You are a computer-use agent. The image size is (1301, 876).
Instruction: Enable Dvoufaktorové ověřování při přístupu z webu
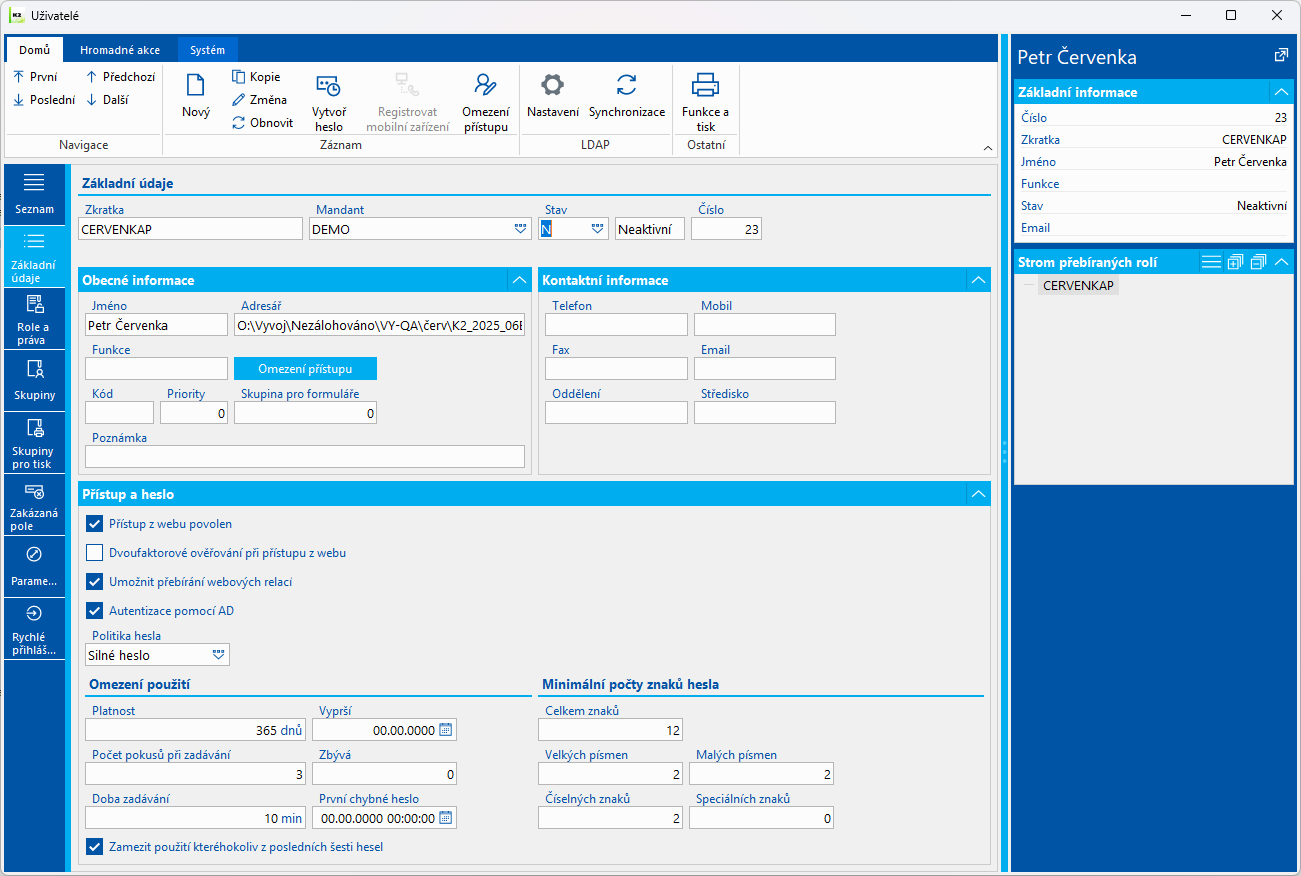click(95, 552)
